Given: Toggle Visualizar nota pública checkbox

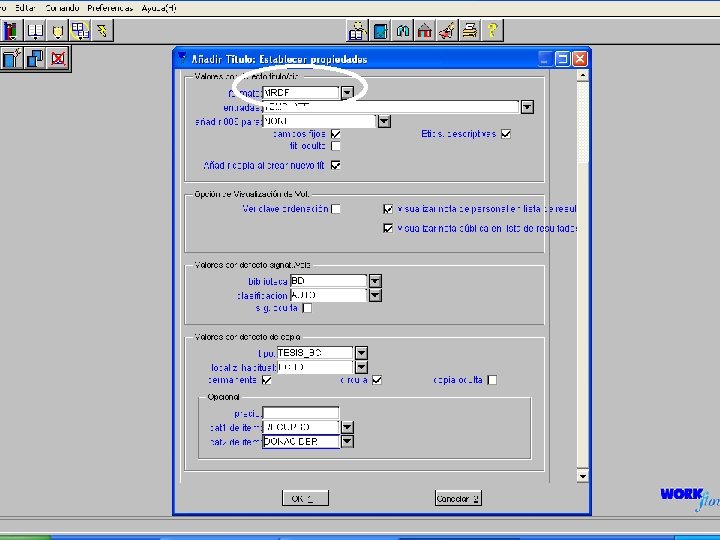Looking at the screenshot, I should [388, 228].
